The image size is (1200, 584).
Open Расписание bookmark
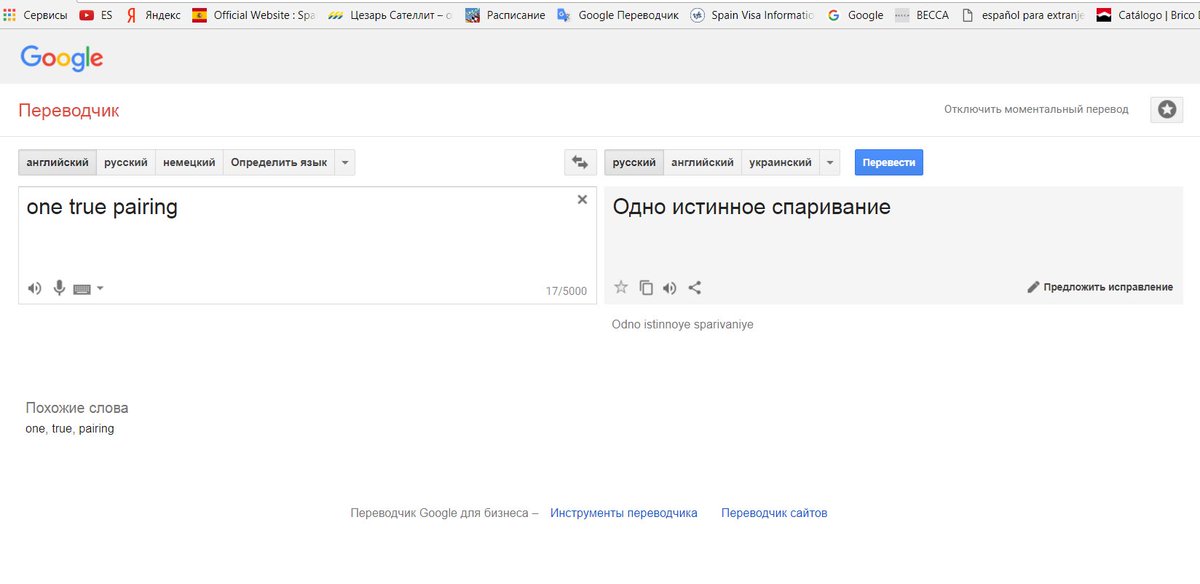[505, 15]
